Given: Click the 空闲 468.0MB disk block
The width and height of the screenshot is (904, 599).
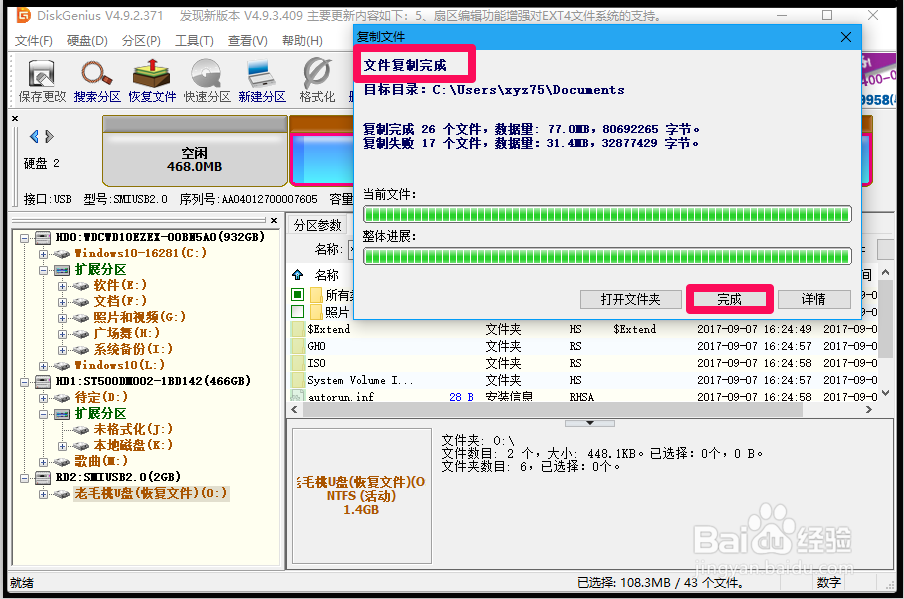Looking at the screenshot, I should click(x=195, y=151).
